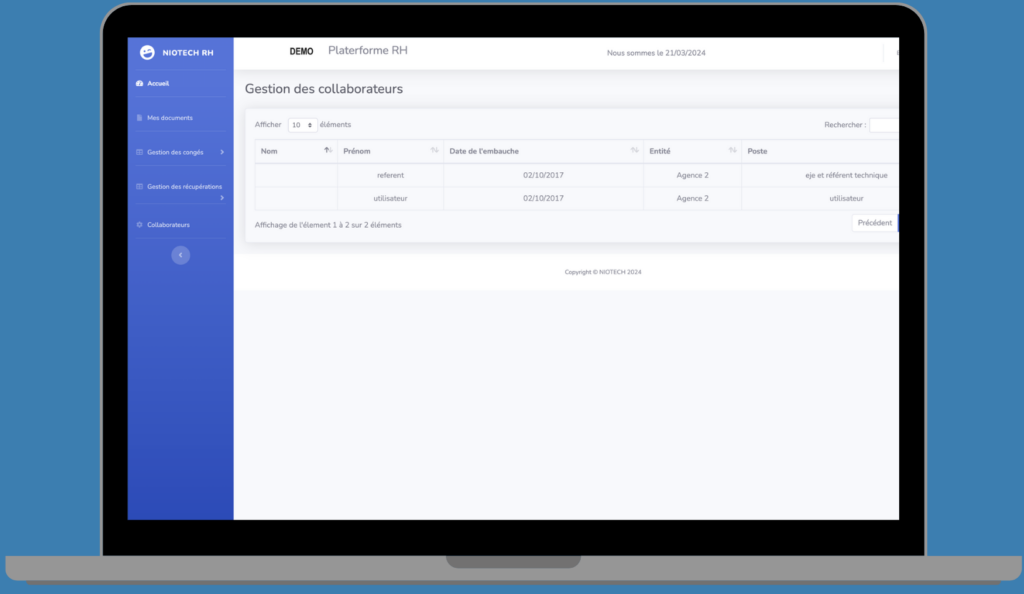Image resolution: width=1024 pixels, height=594 pixels.
Task: Sort table by Nom column arrows
Action: tap(327, 151)
